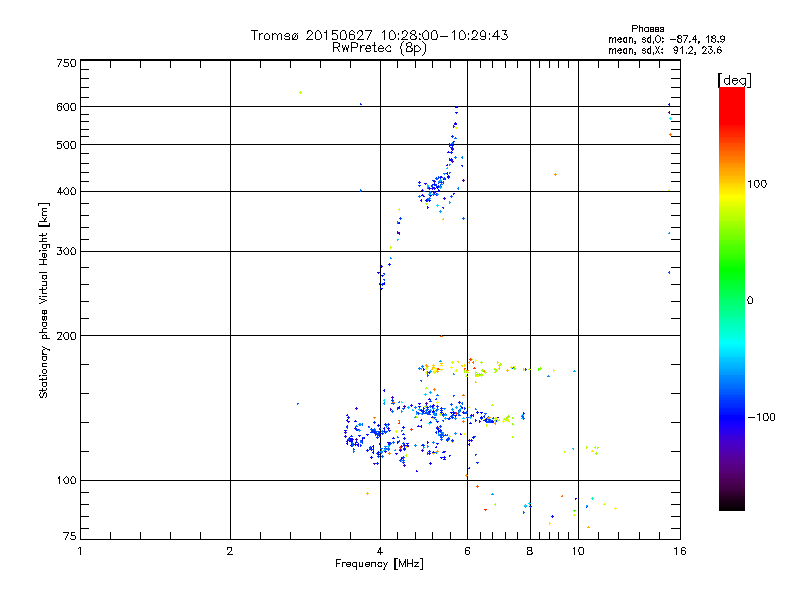Click the isolated orange point near 9 MHz

click(x=555, y=174)
